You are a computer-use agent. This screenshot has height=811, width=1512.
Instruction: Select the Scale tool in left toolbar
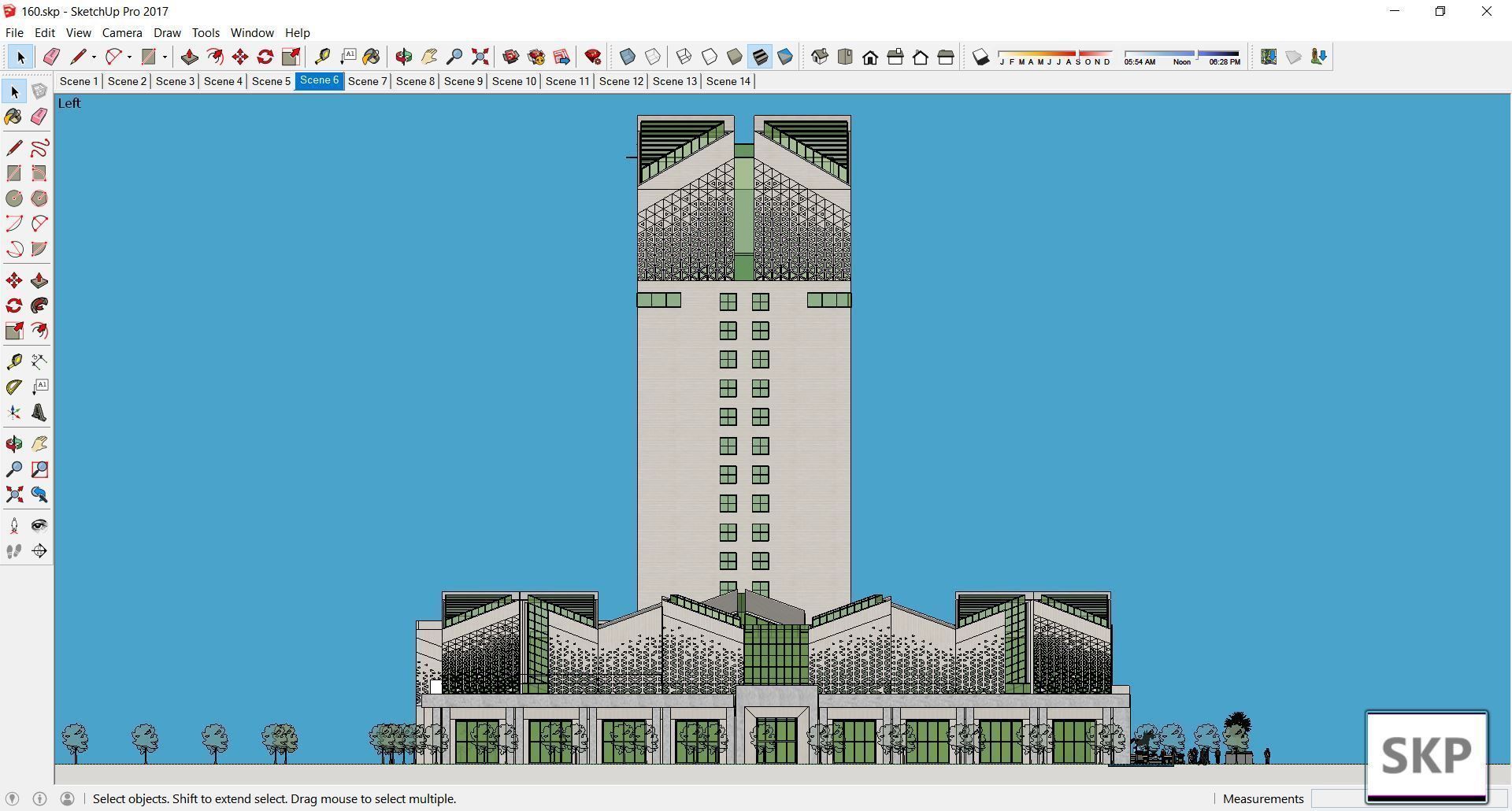click(x=14, y=331)
